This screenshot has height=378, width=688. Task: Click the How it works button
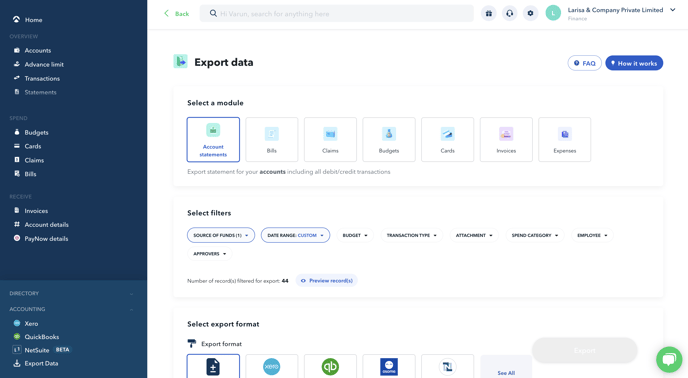(634, 63)
